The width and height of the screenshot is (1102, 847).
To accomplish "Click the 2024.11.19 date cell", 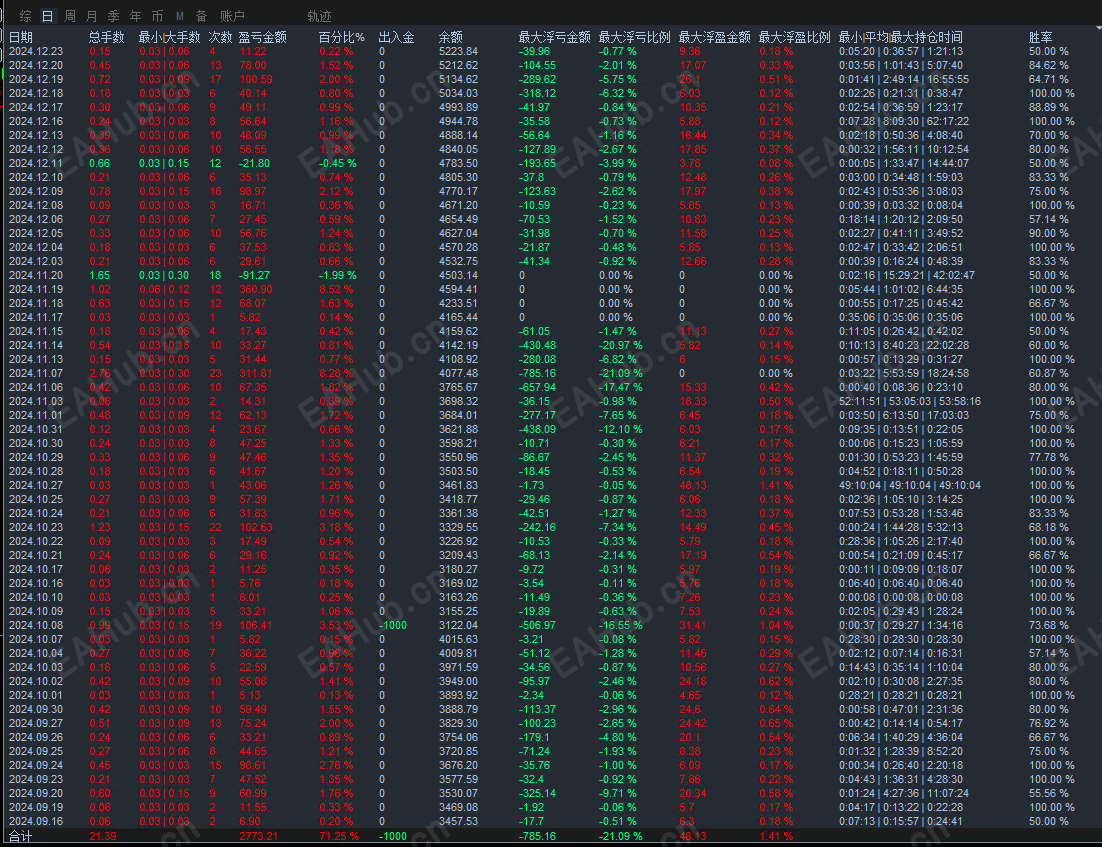I will [36, 290].
